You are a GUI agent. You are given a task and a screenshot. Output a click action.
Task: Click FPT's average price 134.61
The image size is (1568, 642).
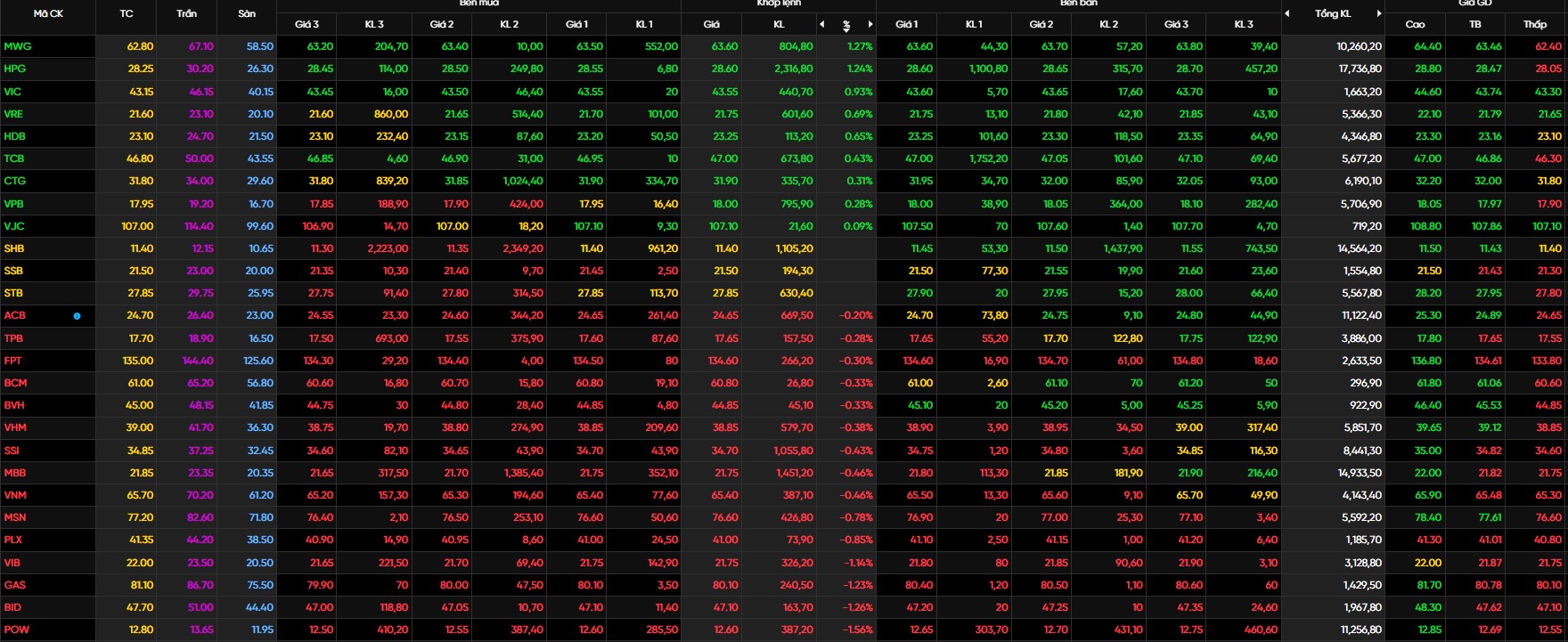click(x=1488, y=361)
